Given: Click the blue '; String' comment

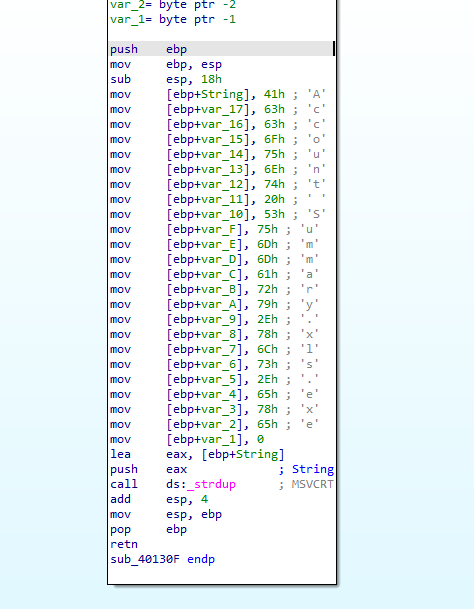Looking at the screenshot, I should (x=306, y=470).
